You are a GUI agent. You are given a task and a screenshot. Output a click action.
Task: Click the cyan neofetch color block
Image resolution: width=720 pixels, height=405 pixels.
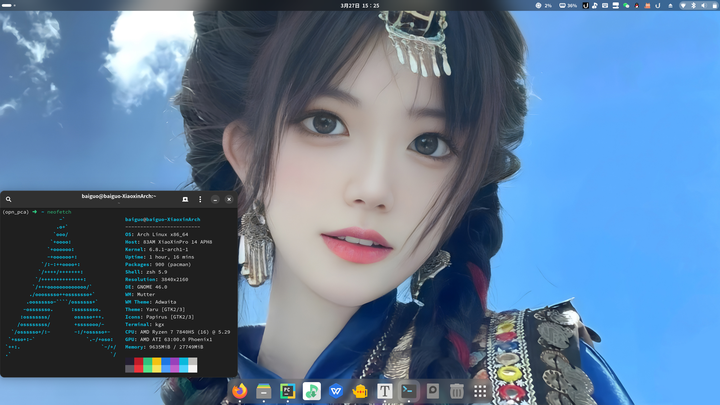click(x=184, y=365)
